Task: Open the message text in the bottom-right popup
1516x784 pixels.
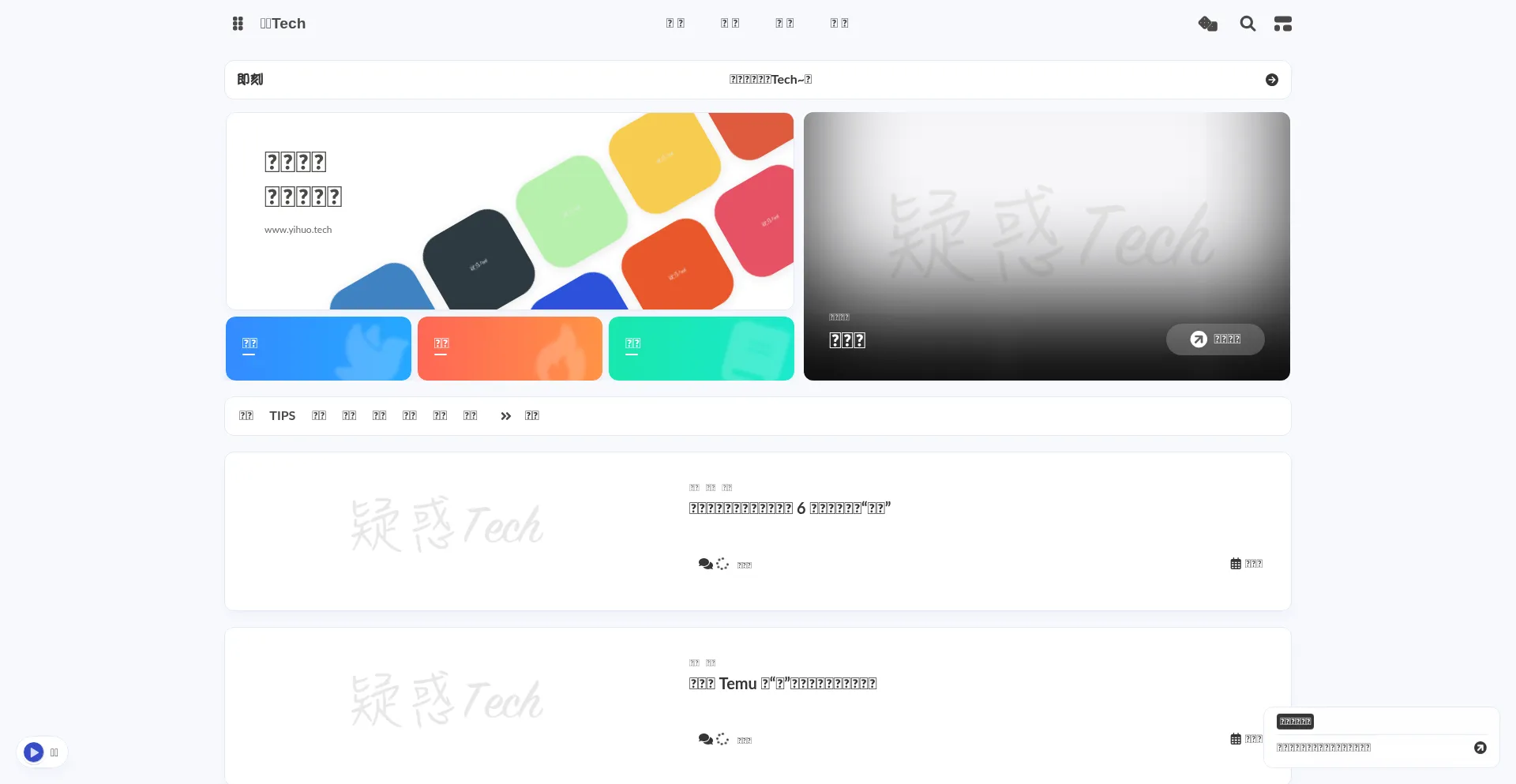Action: coord(1323,748)
